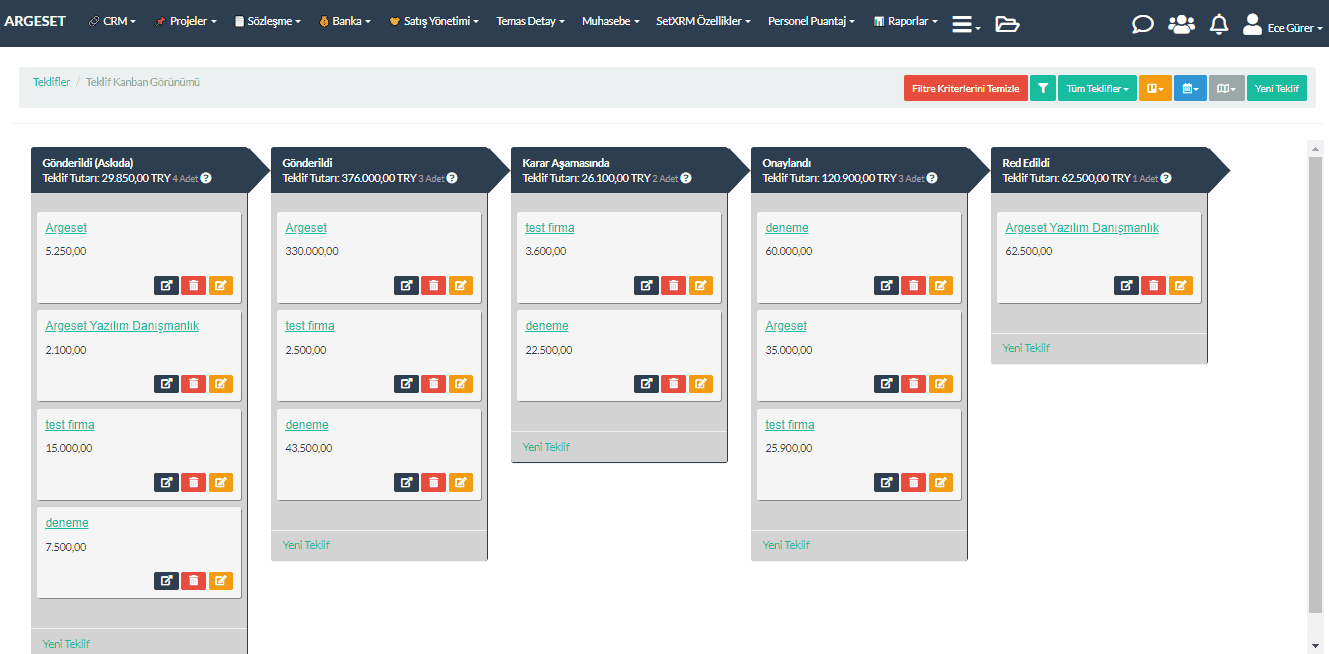The image size is (1329, 654).
Task: Expand the Tüm Teklifler dropdown
Action: coord(1097,88)
